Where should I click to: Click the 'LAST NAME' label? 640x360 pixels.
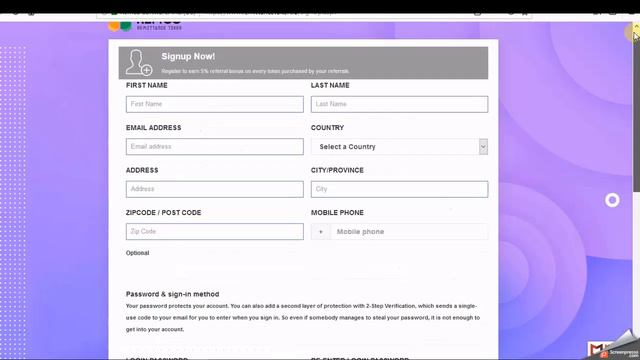click(x=330, y=85)
